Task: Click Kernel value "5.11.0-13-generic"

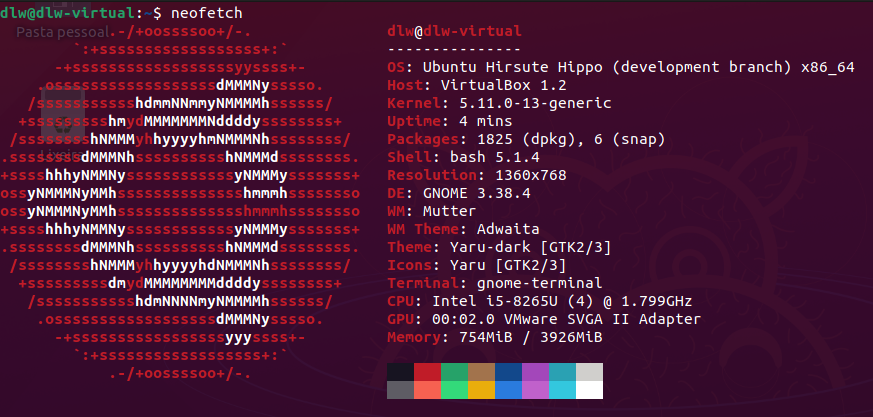Action: pyautogui.click(x=536, y=104)
